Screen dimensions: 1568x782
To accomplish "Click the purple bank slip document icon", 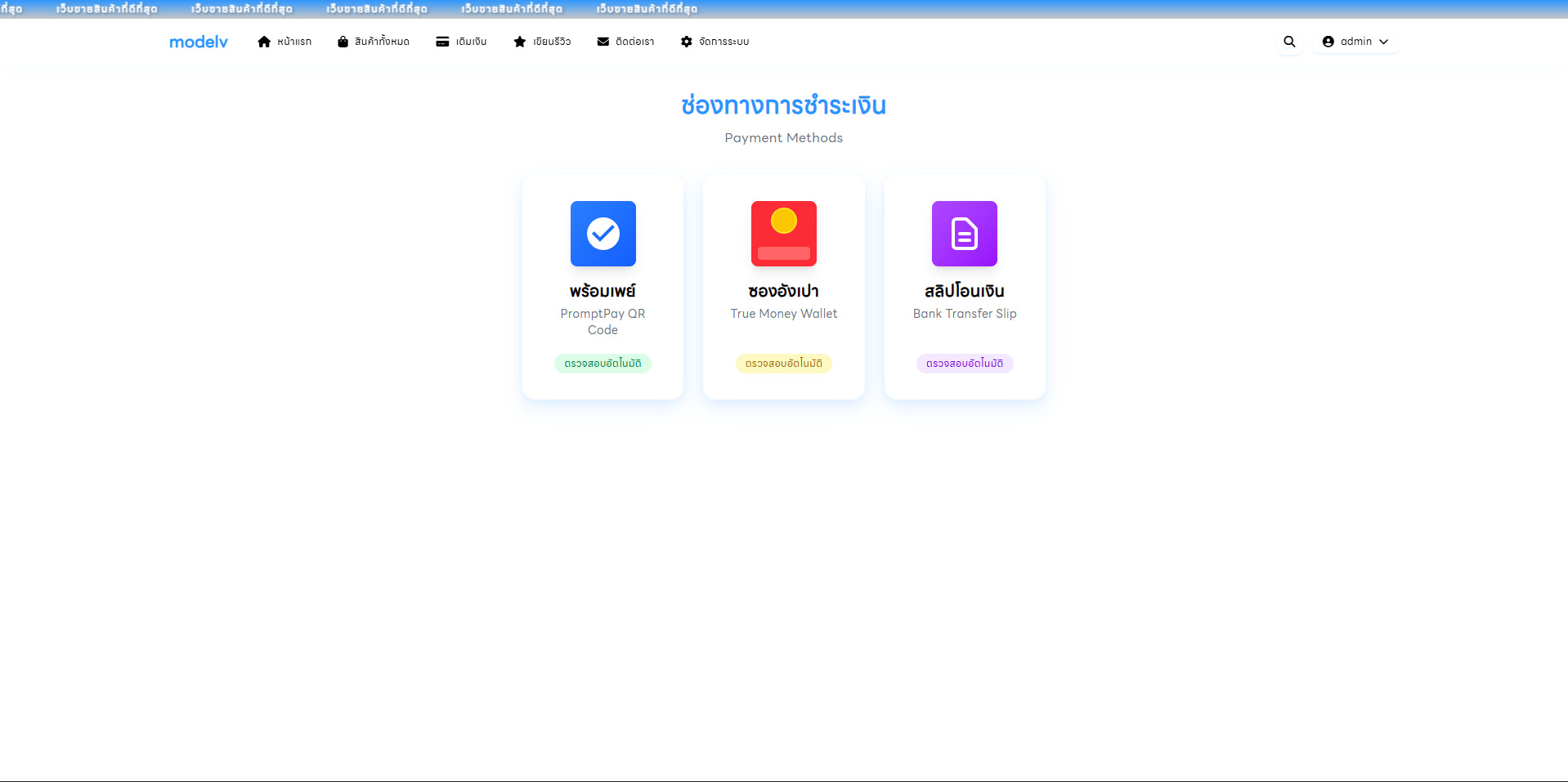I will (x=964, y=234).
